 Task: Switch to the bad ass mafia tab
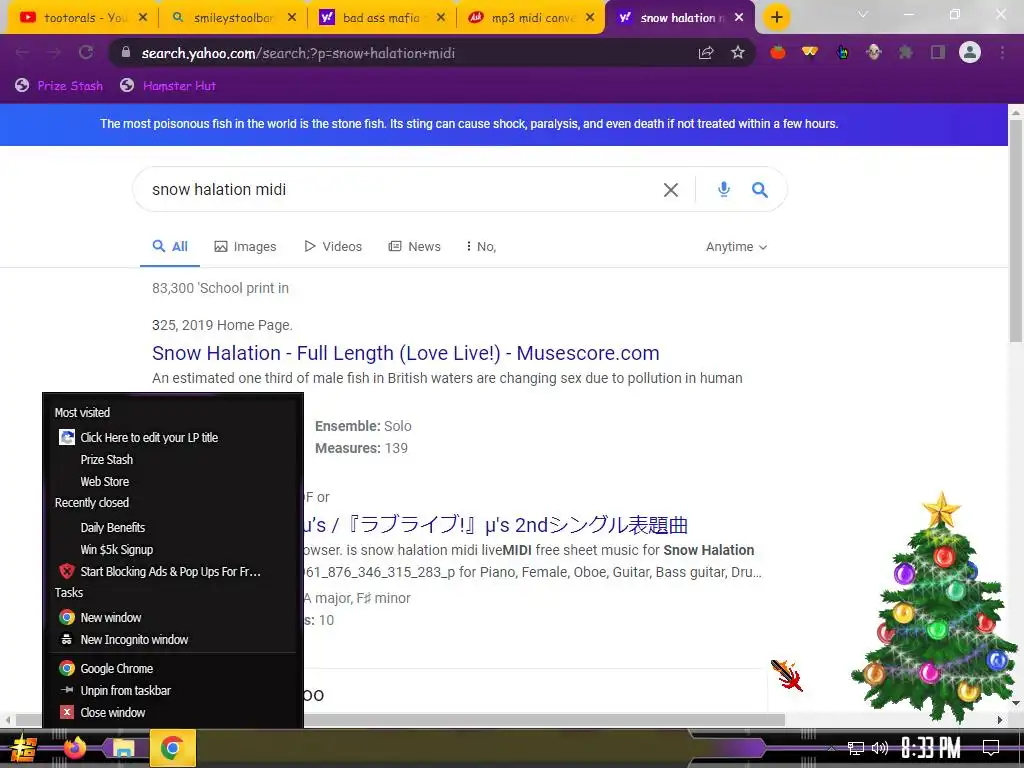click(x=381, y=18)
